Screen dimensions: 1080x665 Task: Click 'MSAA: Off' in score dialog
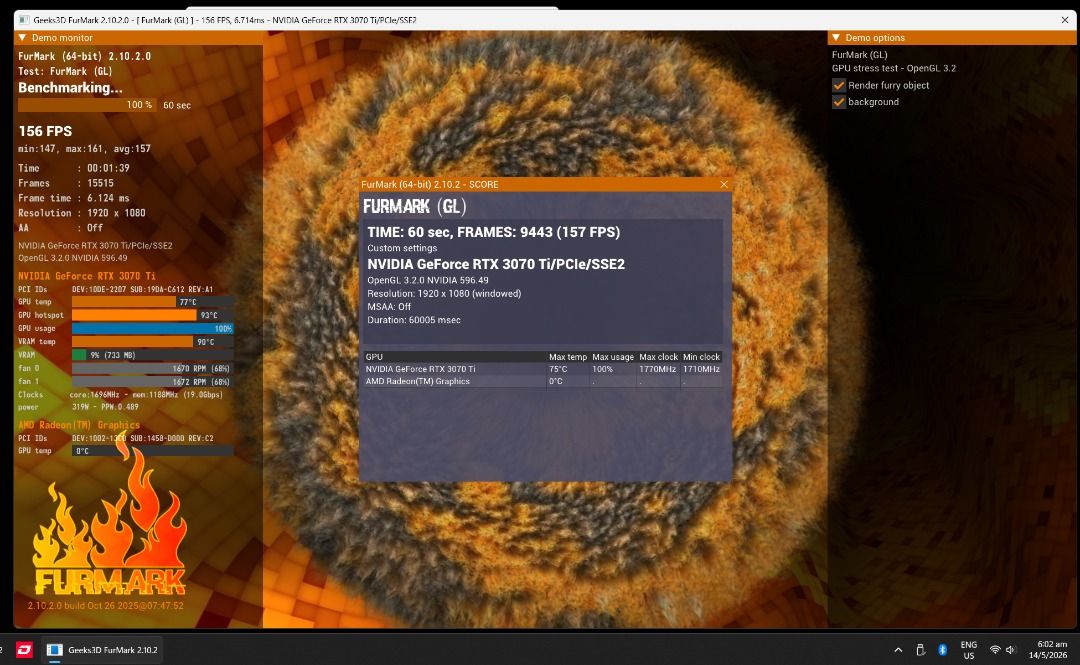click(388, 307)
